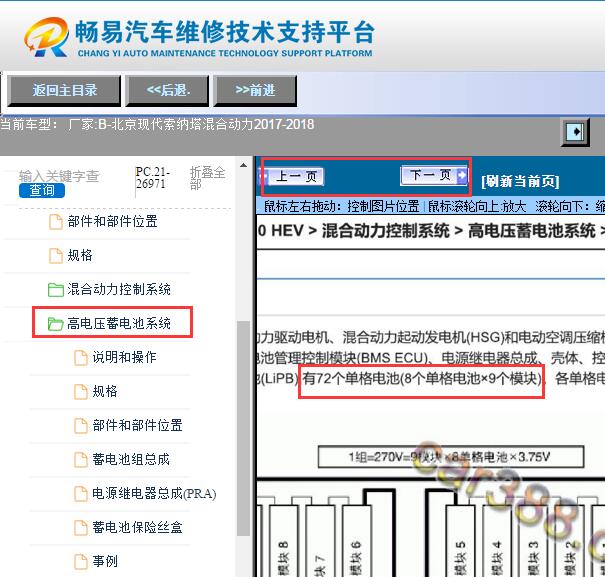Open the 蓄电池保险丝盒 document

[x=137, y=527]
